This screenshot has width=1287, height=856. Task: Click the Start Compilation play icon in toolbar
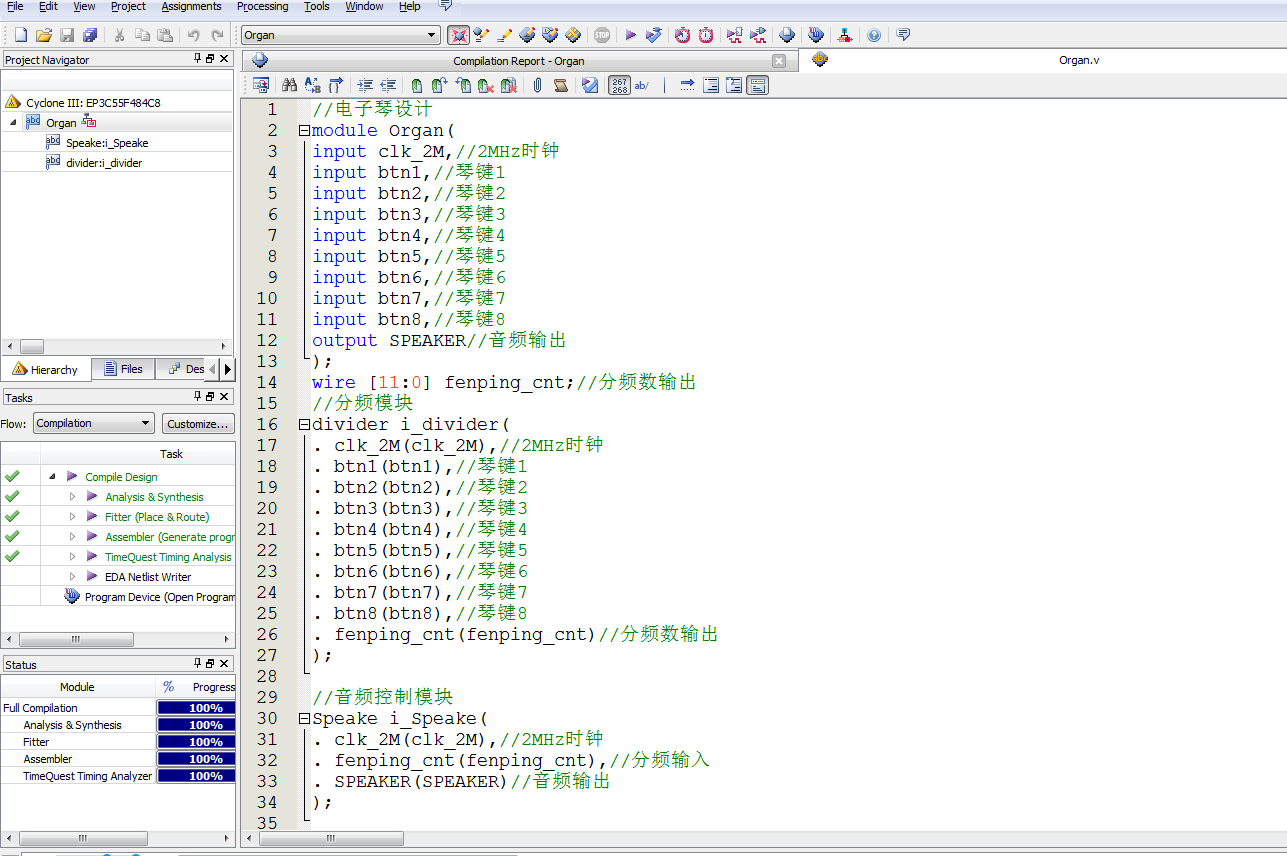[x=631, y=35]
